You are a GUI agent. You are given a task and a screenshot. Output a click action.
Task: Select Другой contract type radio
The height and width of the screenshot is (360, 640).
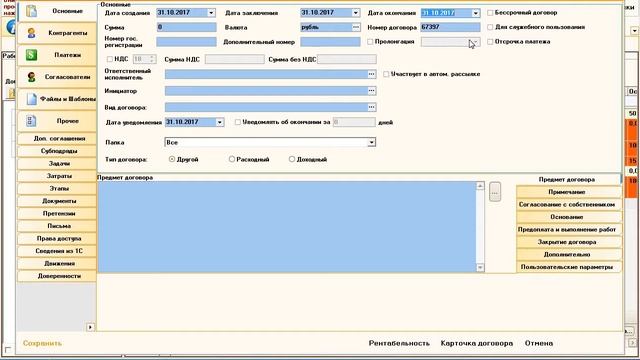click(x=172, y=159)
